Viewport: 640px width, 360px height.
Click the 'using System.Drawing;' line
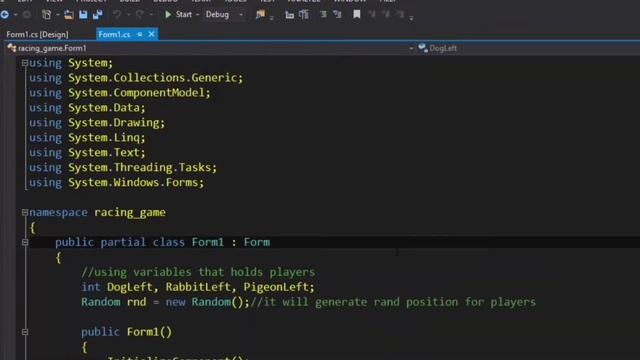[x=97, y=123]
